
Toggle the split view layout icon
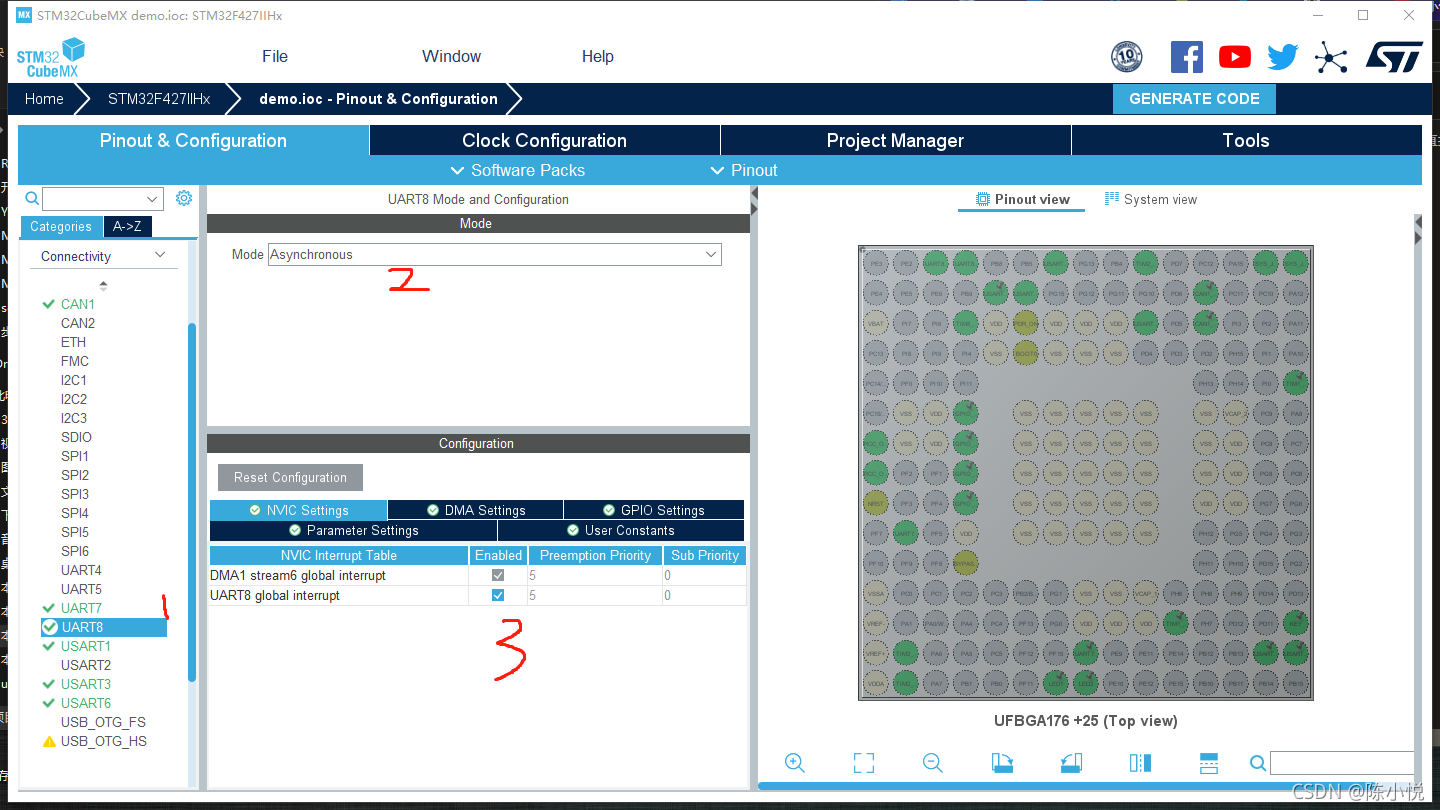(x=1208, y=763)
